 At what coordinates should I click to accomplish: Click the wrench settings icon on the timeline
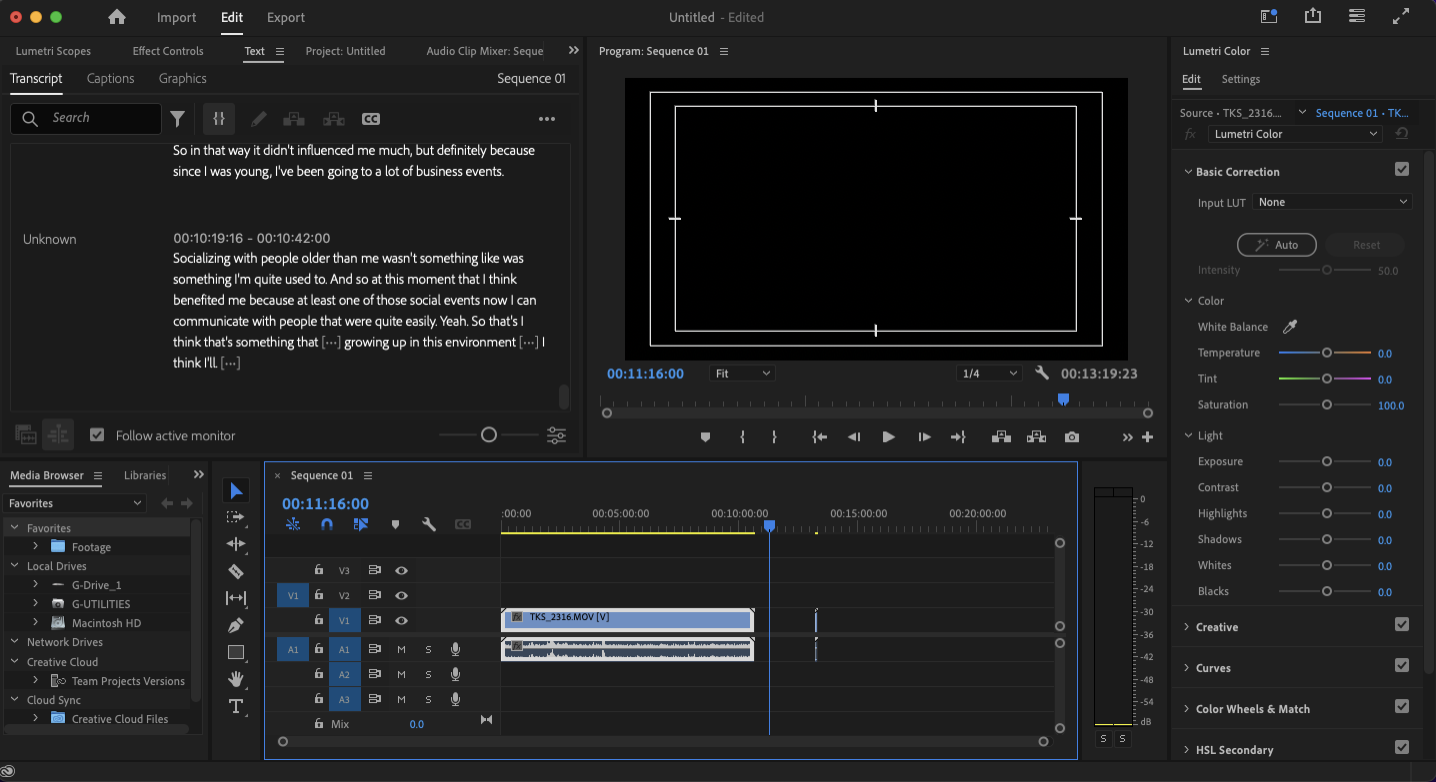(x=428, y=523)
